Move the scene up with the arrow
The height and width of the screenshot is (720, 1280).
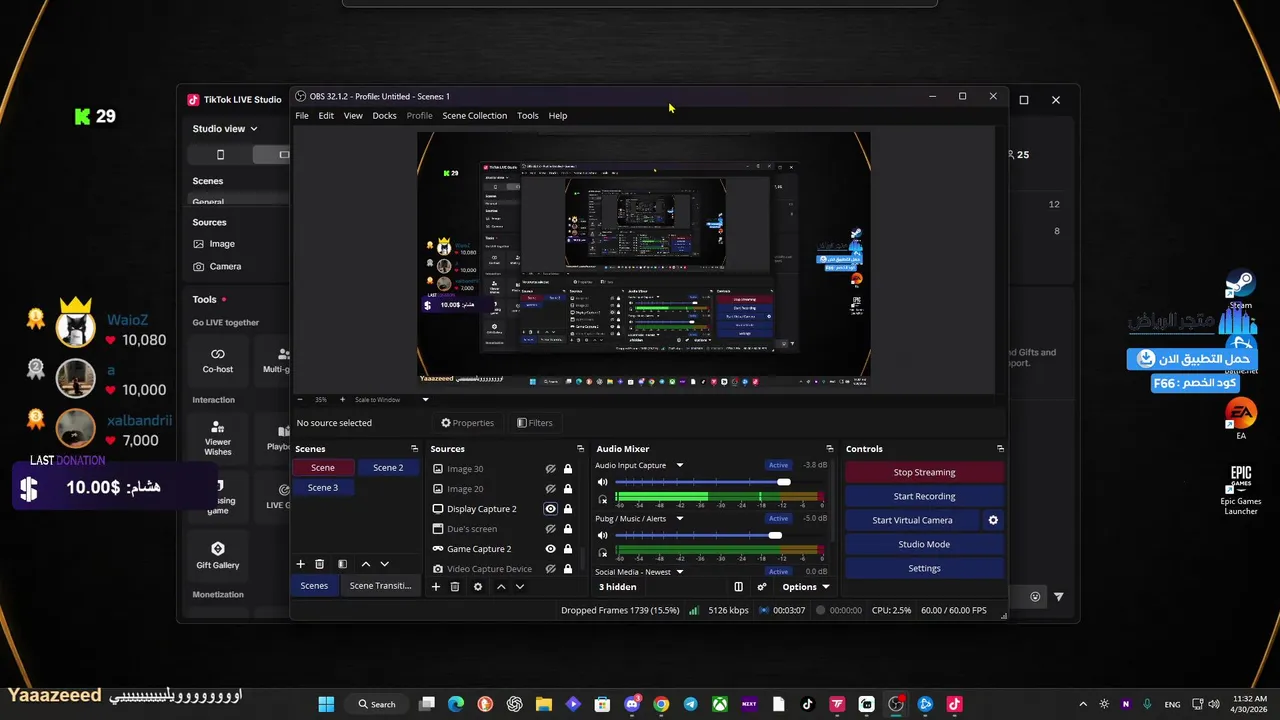[365, 564]
